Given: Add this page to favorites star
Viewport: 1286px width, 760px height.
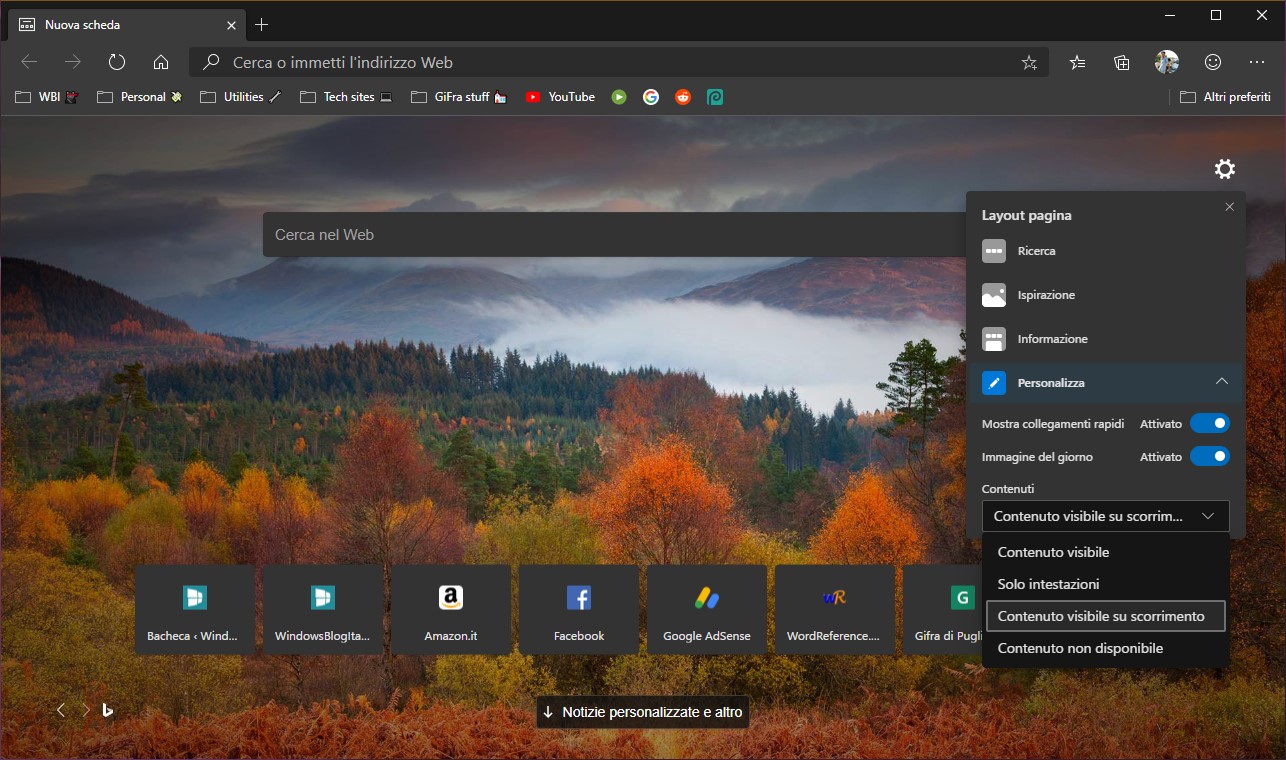Looking at the screenshot, I should click(x=1029, y=62).
